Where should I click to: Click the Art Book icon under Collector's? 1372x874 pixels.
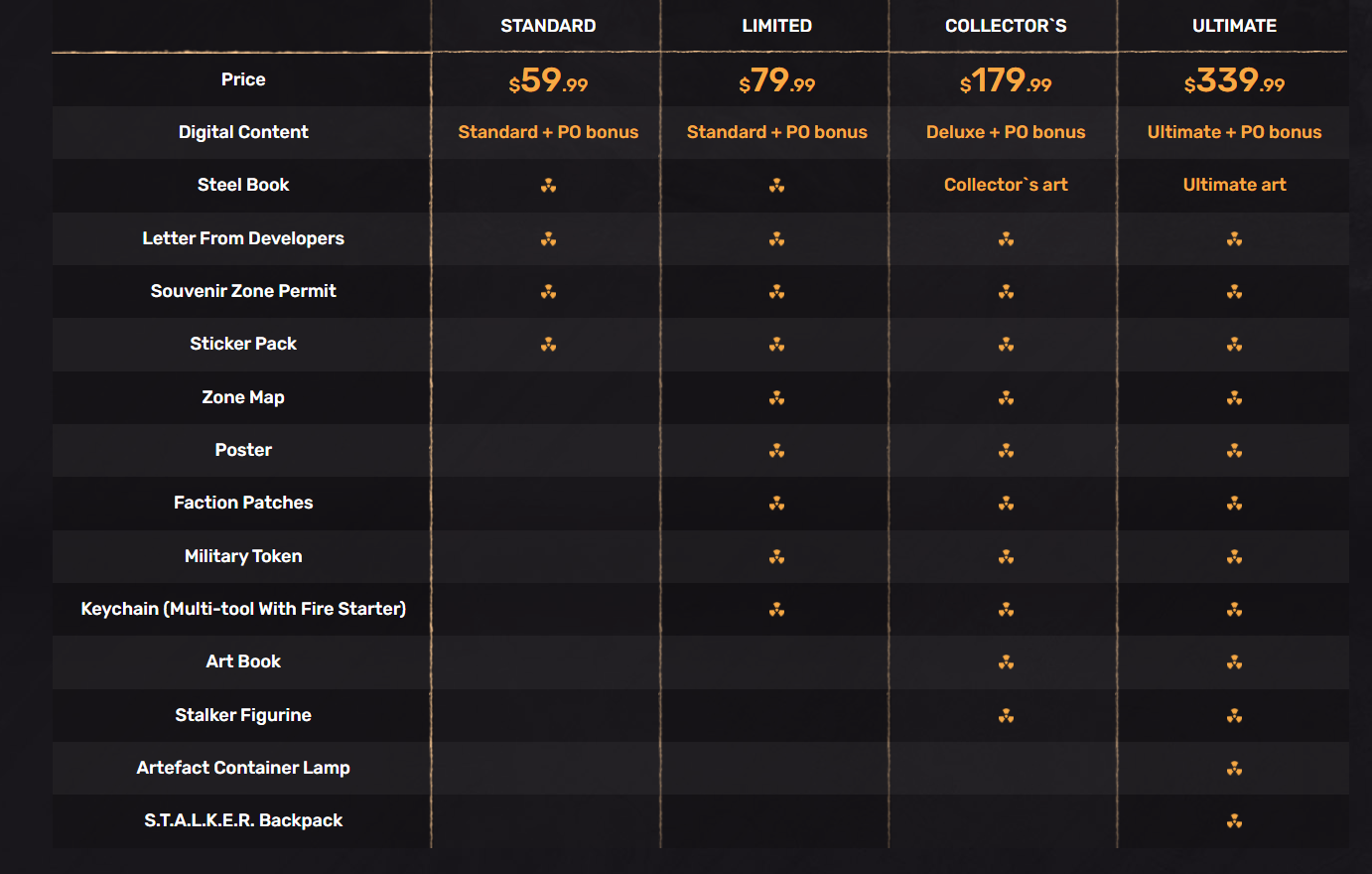(1006, 662)
